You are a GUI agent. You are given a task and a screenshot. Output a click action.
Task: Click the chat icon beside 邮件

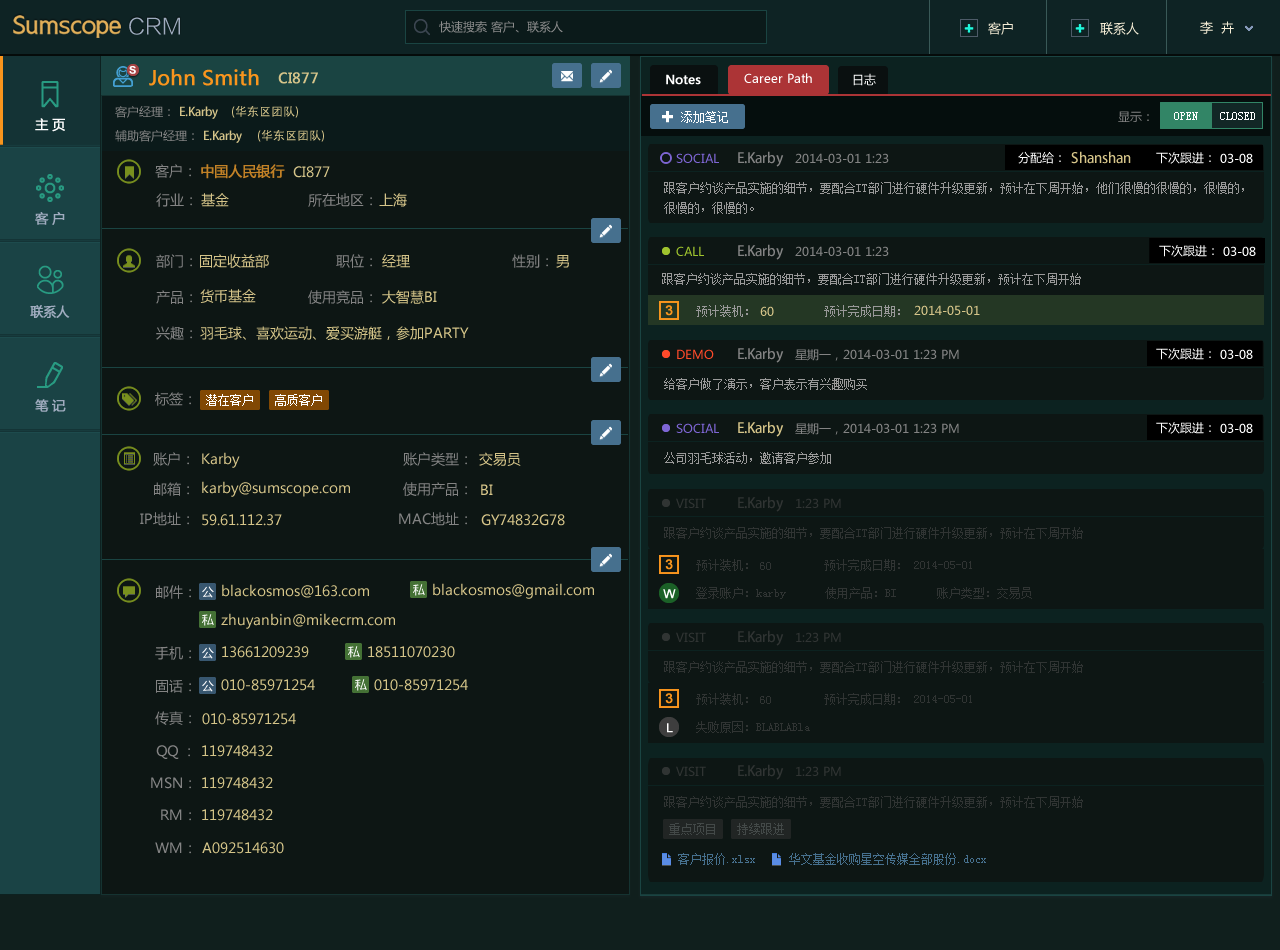coord(128,590)
